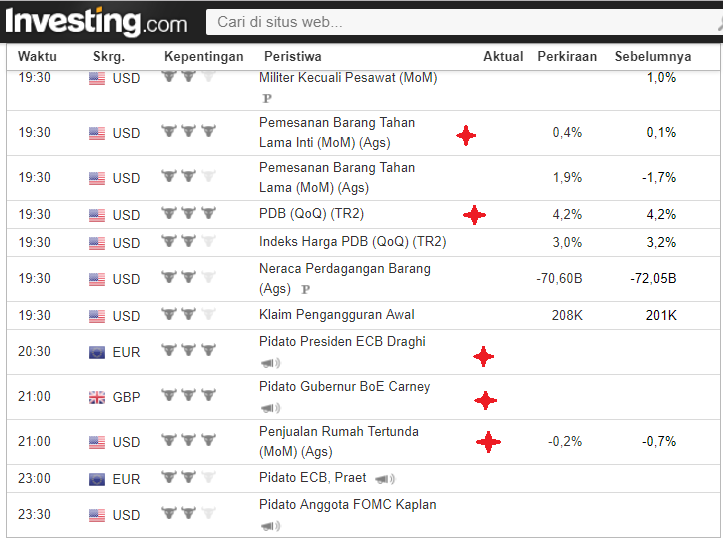
Task: Click inside the Cari di situs web search field
Action: point(463,22)
